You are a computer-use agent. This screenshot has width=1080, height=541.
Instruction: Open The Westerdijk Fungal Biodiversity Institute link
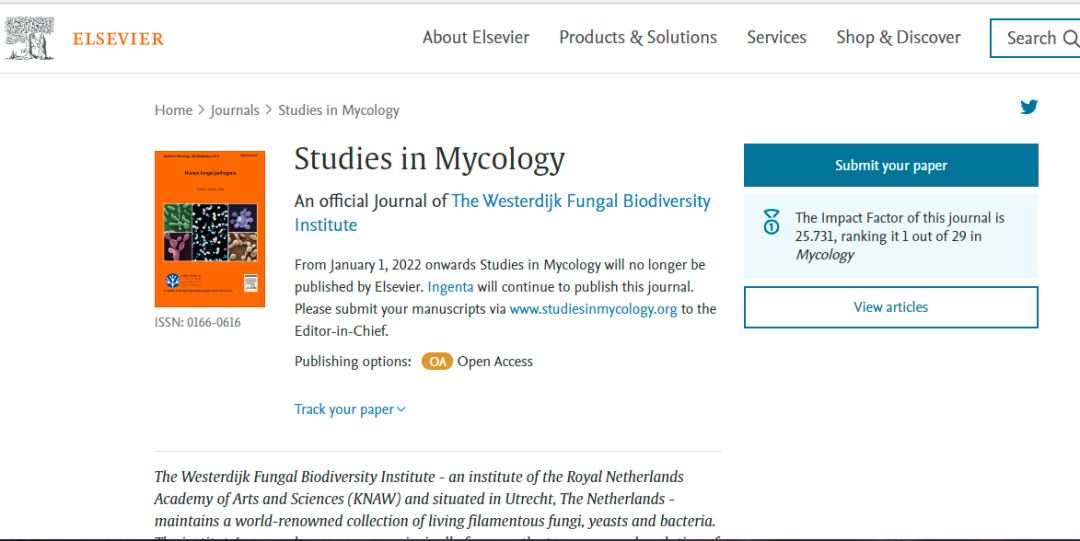(x=580, y=201)
